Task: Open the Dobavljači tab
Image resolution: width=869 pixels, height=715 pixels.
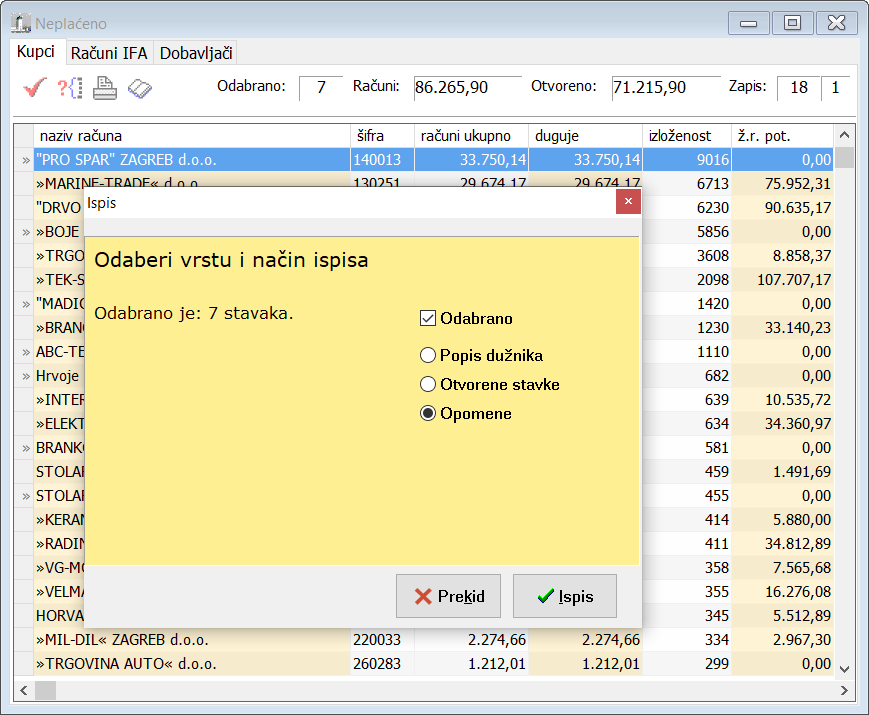Action: 196,53
